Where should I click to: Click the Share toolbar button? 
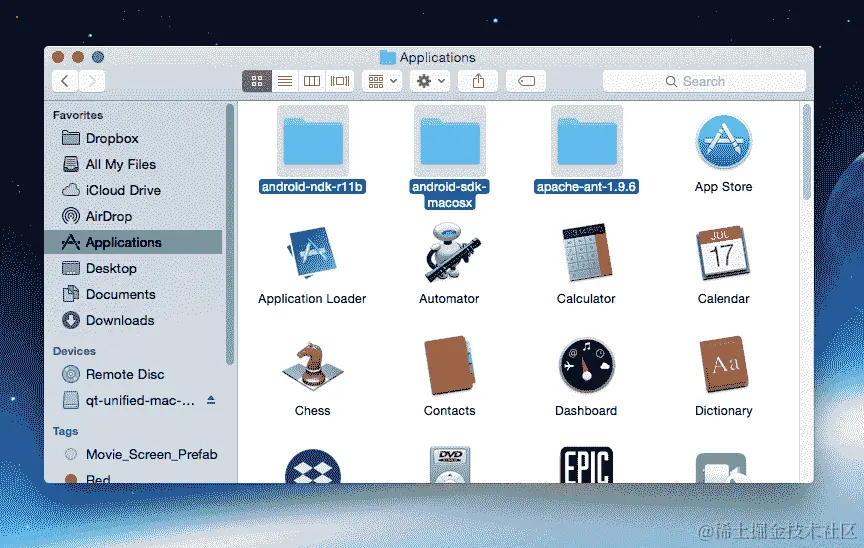click(478, 82)
